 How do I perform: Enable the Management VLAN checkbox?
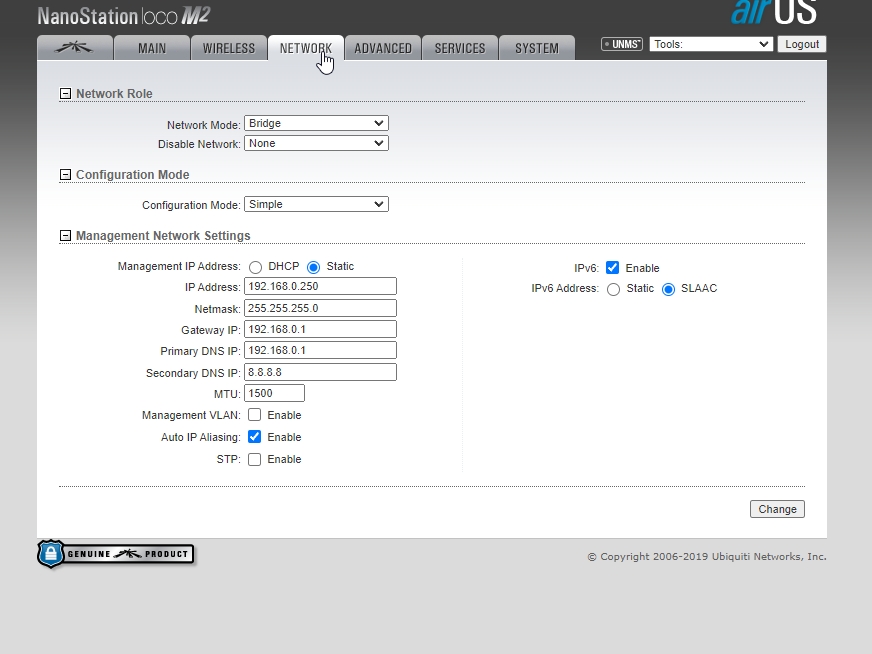(254, 415)
